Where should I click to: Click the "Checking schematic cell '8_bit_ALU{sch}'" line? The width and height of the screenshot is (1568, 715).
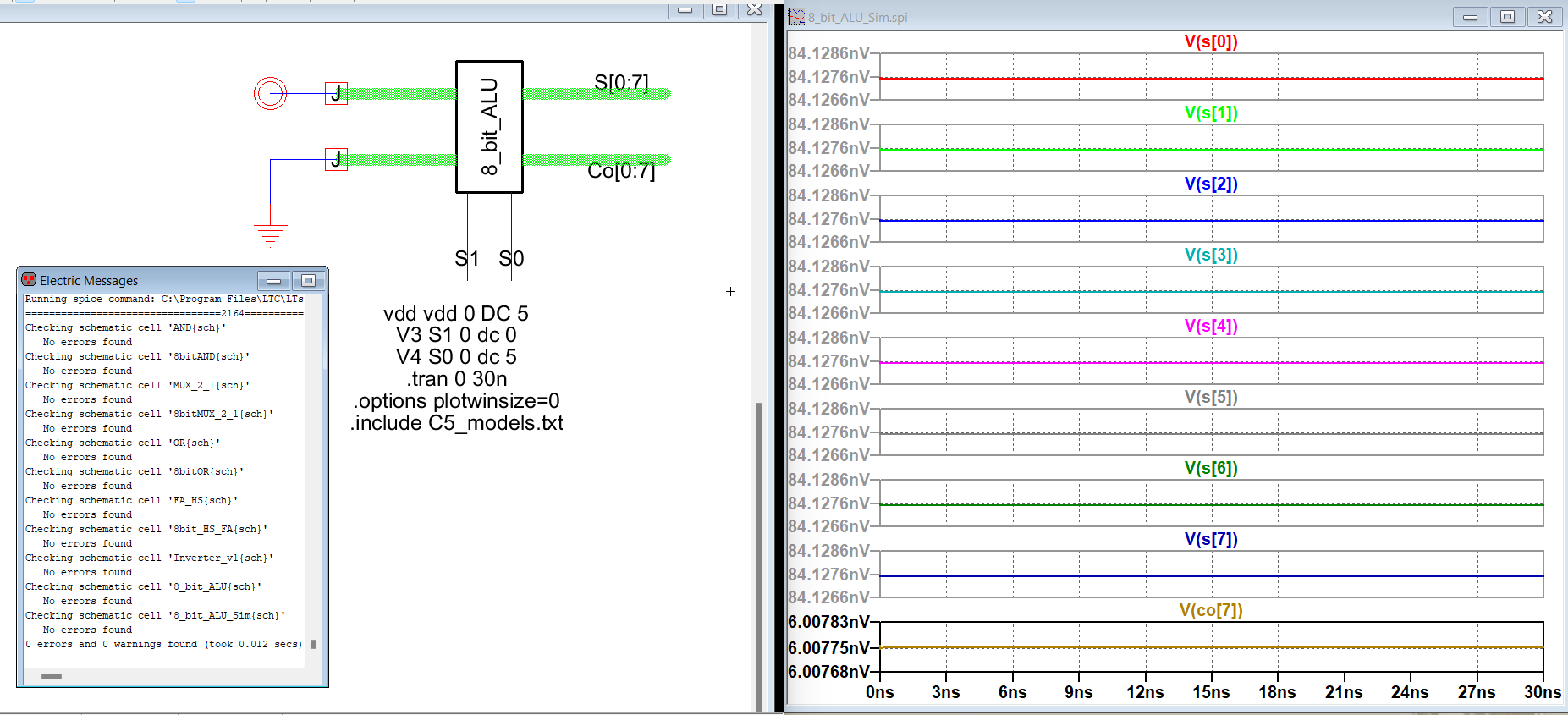point(144,586)
